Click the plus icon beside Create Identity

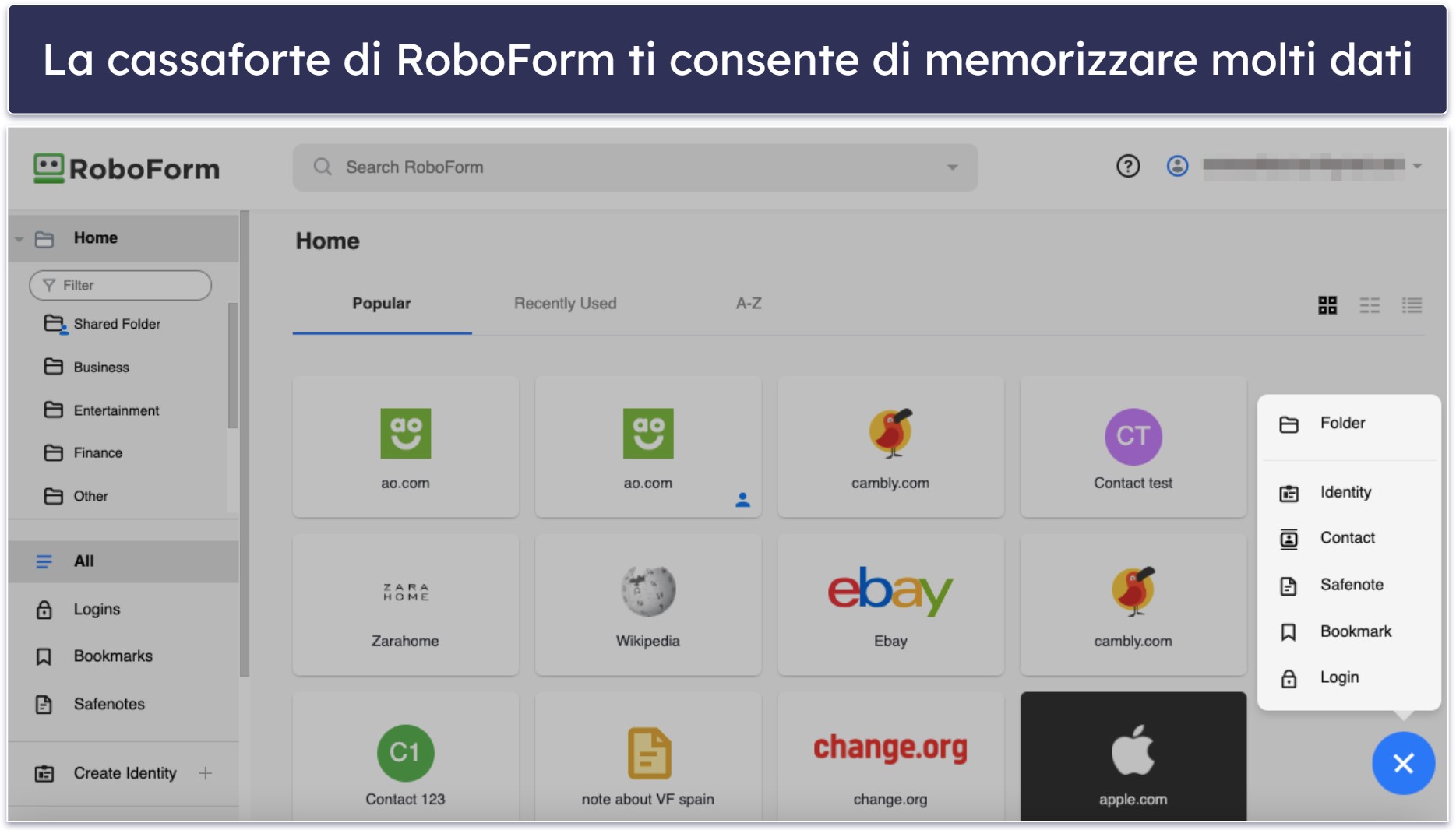[x=206, y=773]
